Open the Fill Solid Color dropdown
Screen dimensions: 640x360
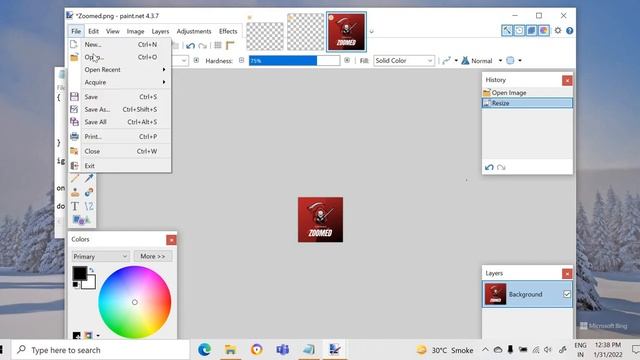[404, 60]
